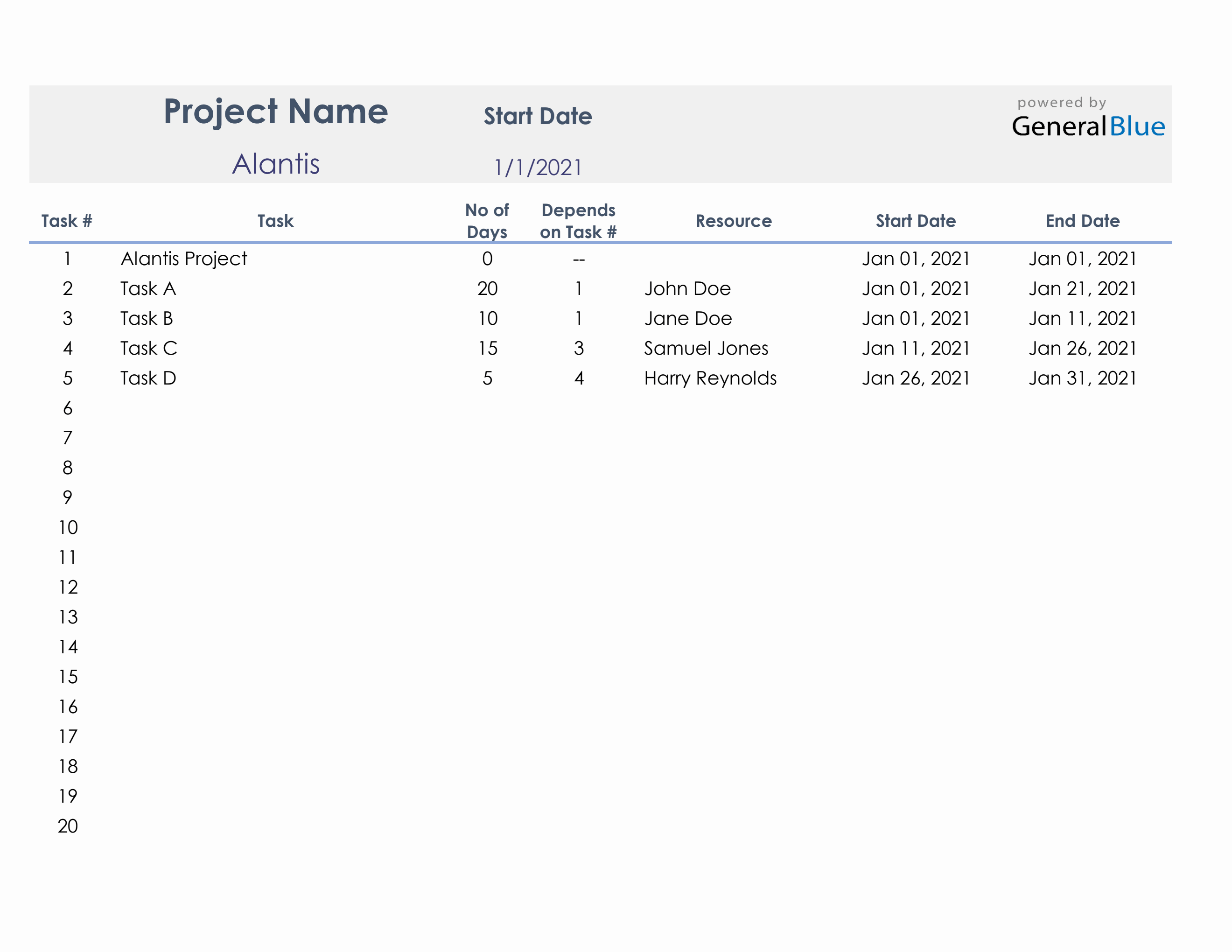This screenshot has width=1232, height=952.
Task: Click the Start Date column header
Action: point(917,221)
